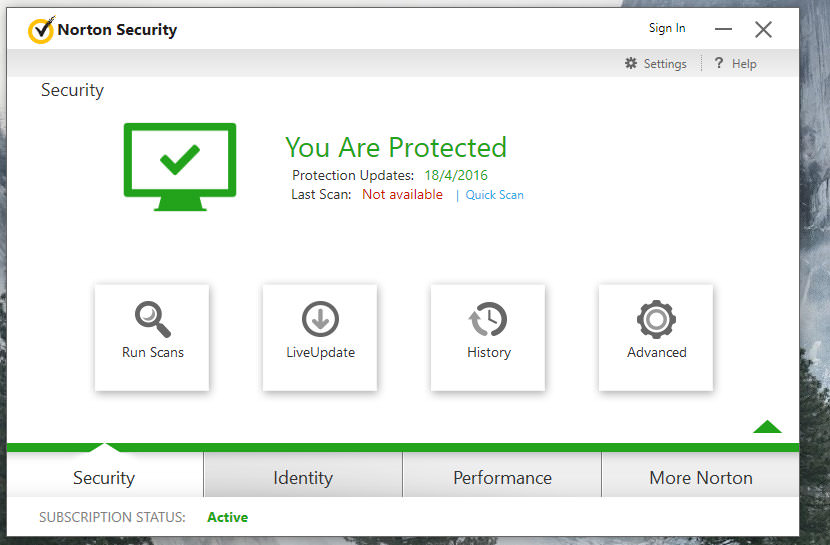This screenshot has height=545, width=830.
Task: Click the 'SUBSCRIPTION STATUS:' label
Action: click(112, 517)
